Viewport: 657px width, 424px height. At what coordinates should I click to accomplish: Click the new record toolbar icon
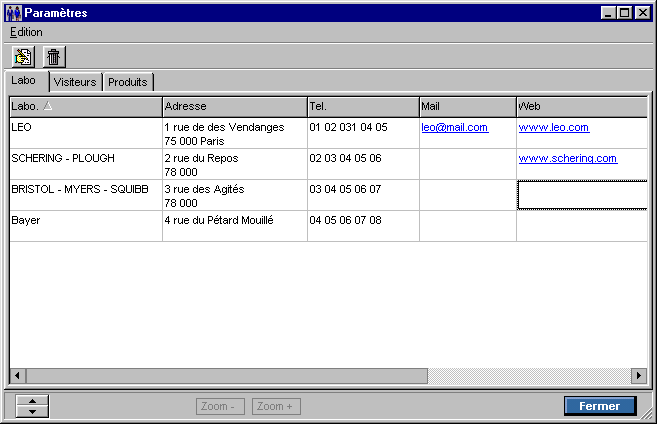pos(23,57)
